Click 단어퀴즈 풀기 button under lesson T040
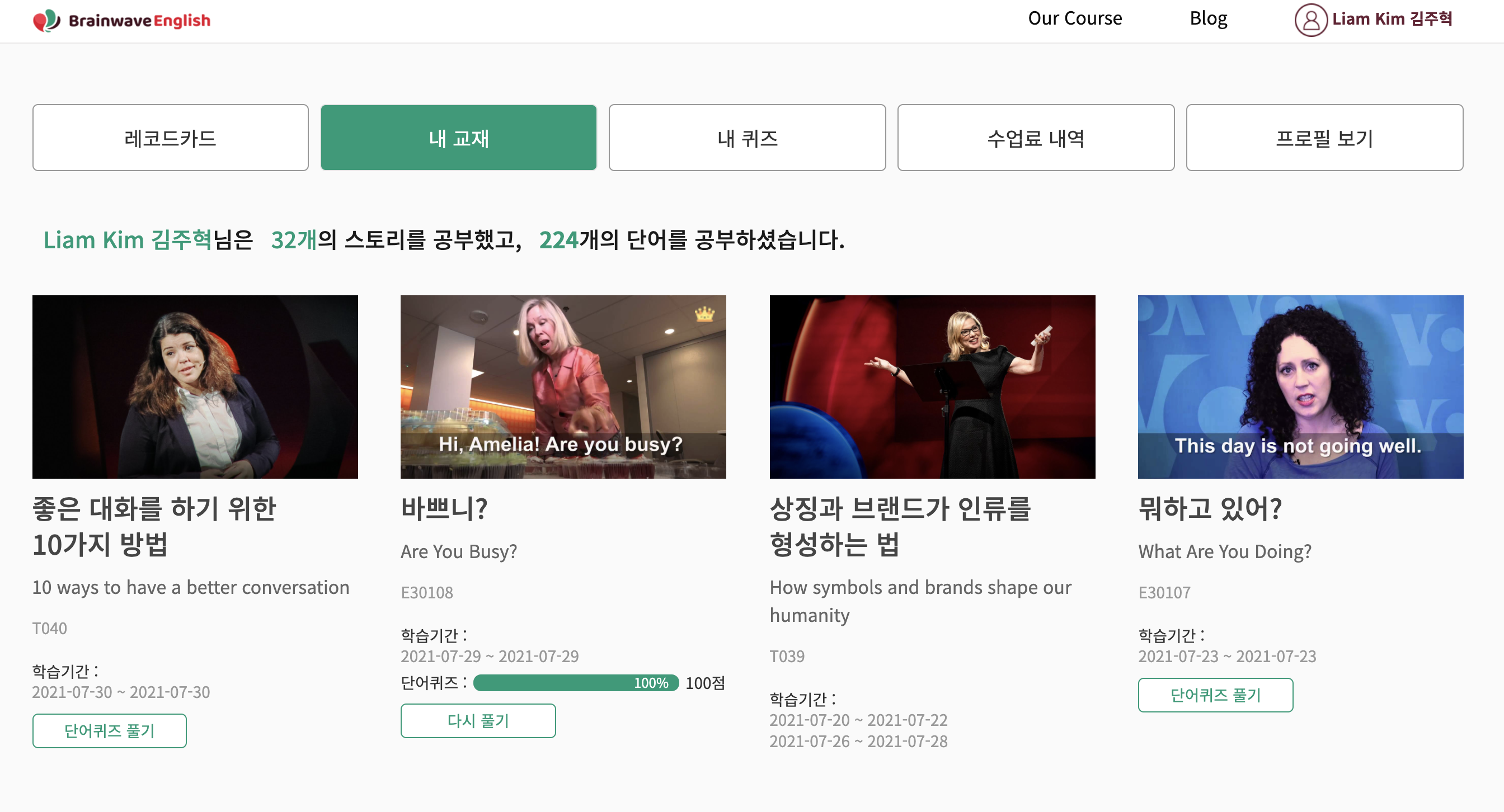The width and height of the screenshot is (1504, 812). pos(109,730)
